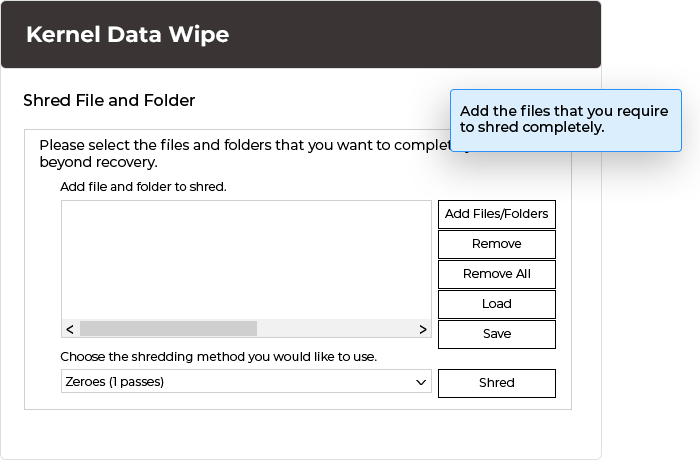Save the current file list
The image size is (700, 460).
pyautogui.click(x=496, y=334)
